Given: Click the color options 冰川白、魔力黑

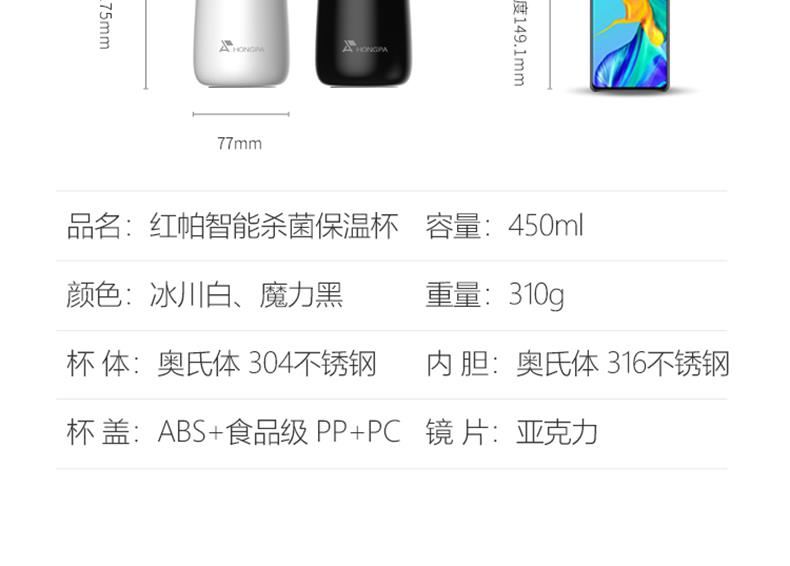Looking at the screenshot, I should (x=246, y=295).
